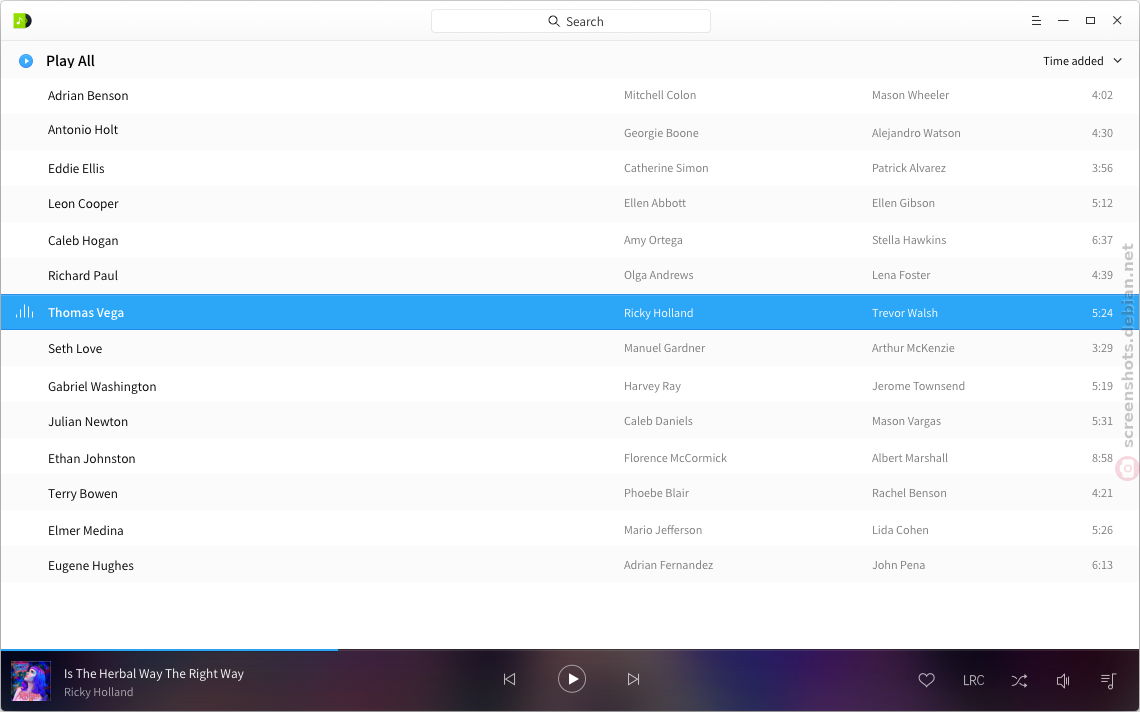Open the volume speaker control

[1063, 680]
